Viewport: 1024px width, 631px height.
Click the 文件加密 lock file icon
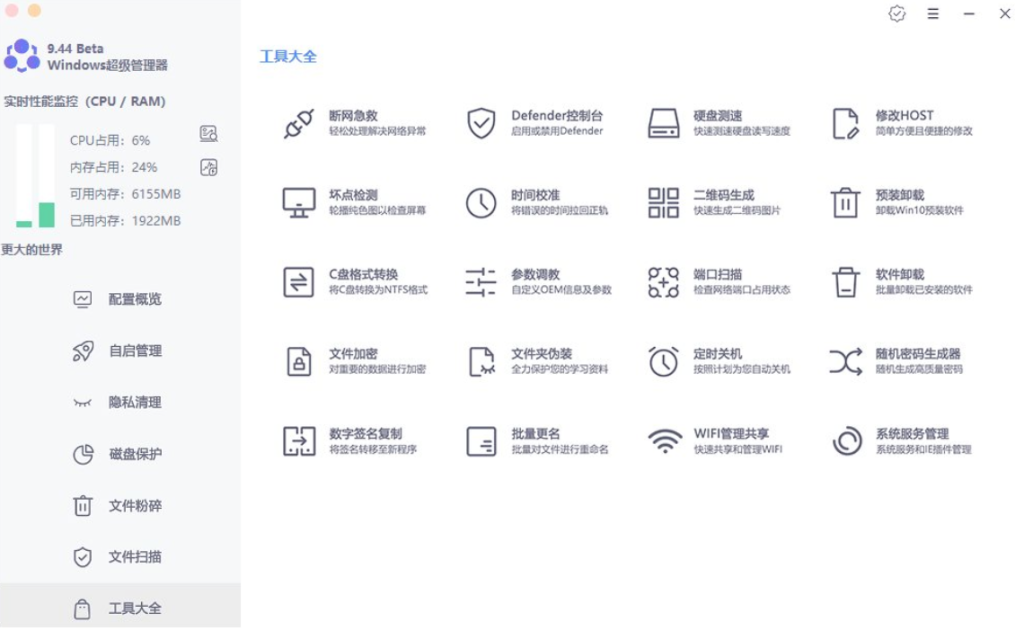pyautogui.click(x=298, y=362)
